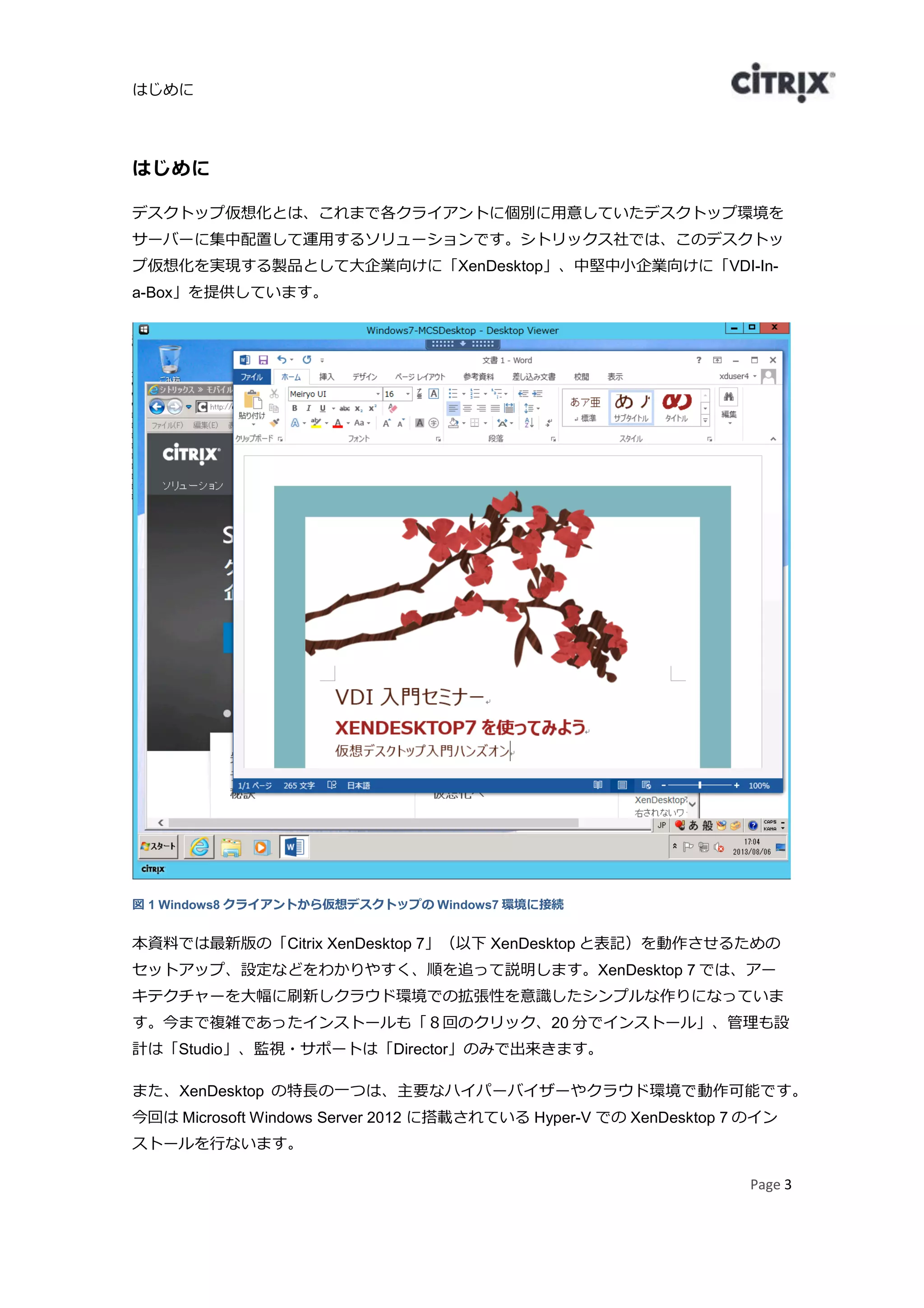Toggle Strikethrough (abc) formatting
The image size is (924, 1308).
(x=344, y=408)
